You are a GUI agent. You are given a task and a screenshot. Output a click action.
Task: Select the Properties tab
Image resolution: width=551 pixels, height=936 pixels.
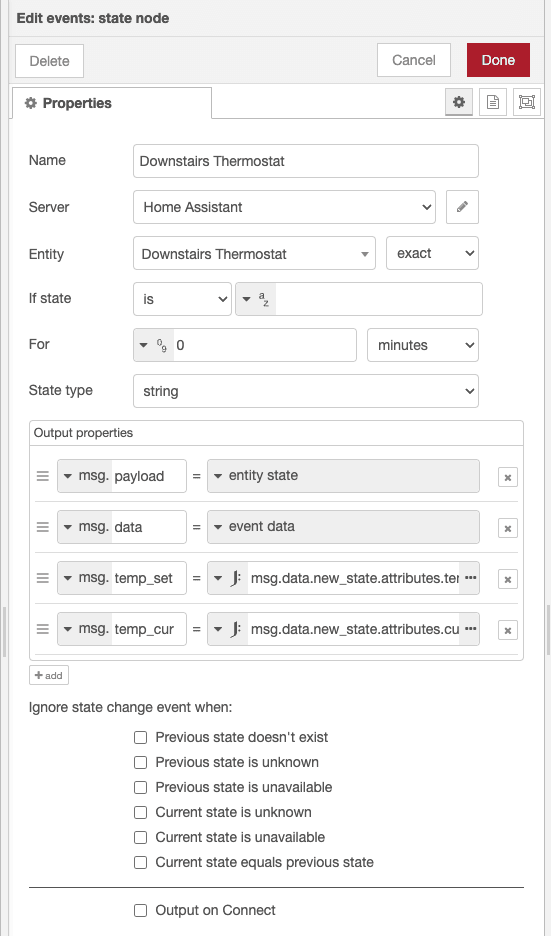pyautogui.click(x=112, y=103)
